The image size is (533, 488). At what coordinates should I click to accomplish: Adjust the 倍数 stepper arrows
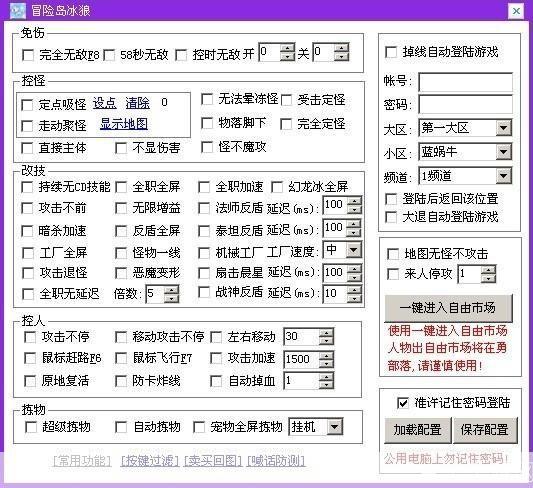[171, 294]
